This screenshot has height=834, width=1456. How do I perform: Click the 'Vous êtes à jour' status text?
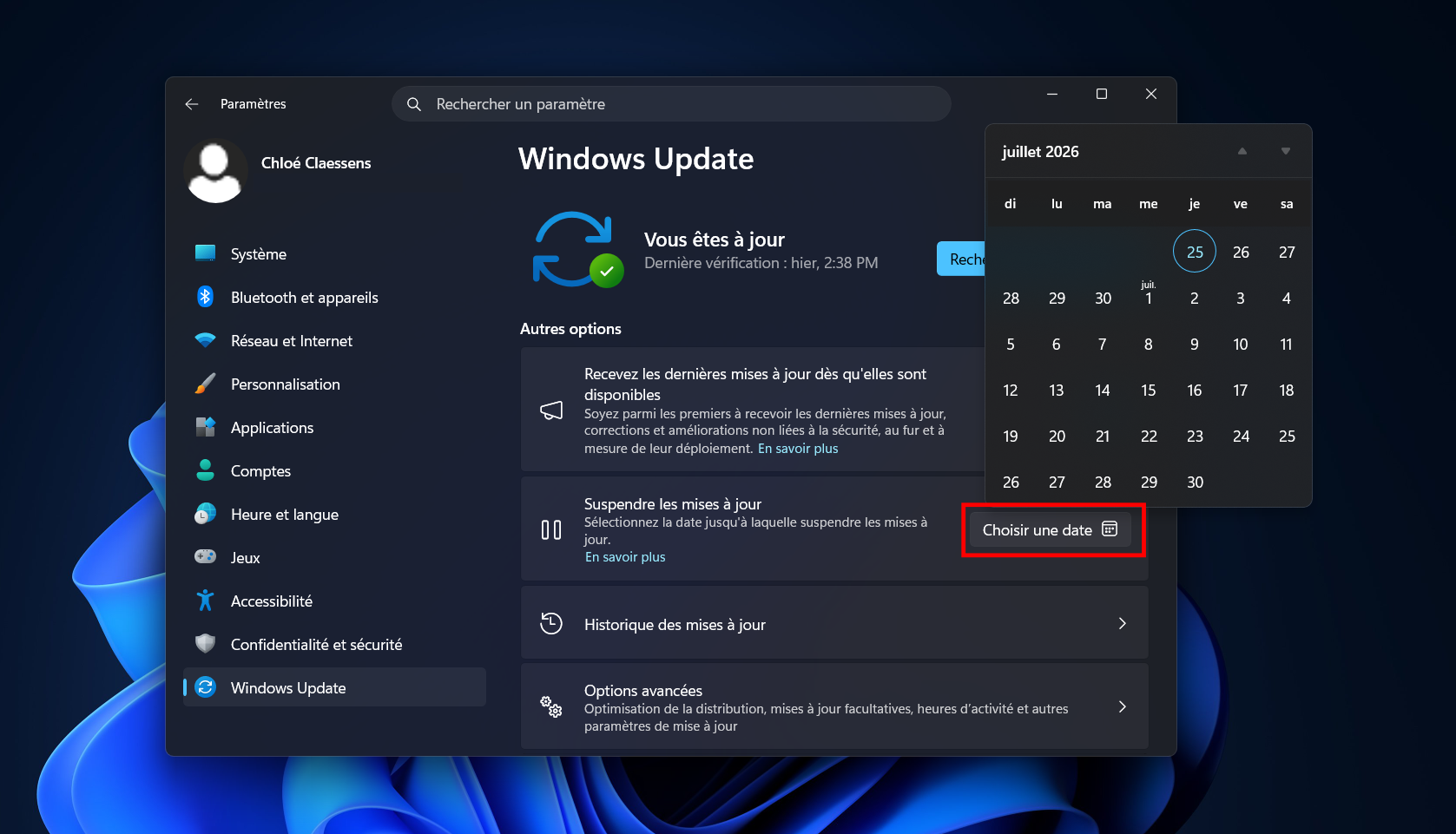point(715,240)
